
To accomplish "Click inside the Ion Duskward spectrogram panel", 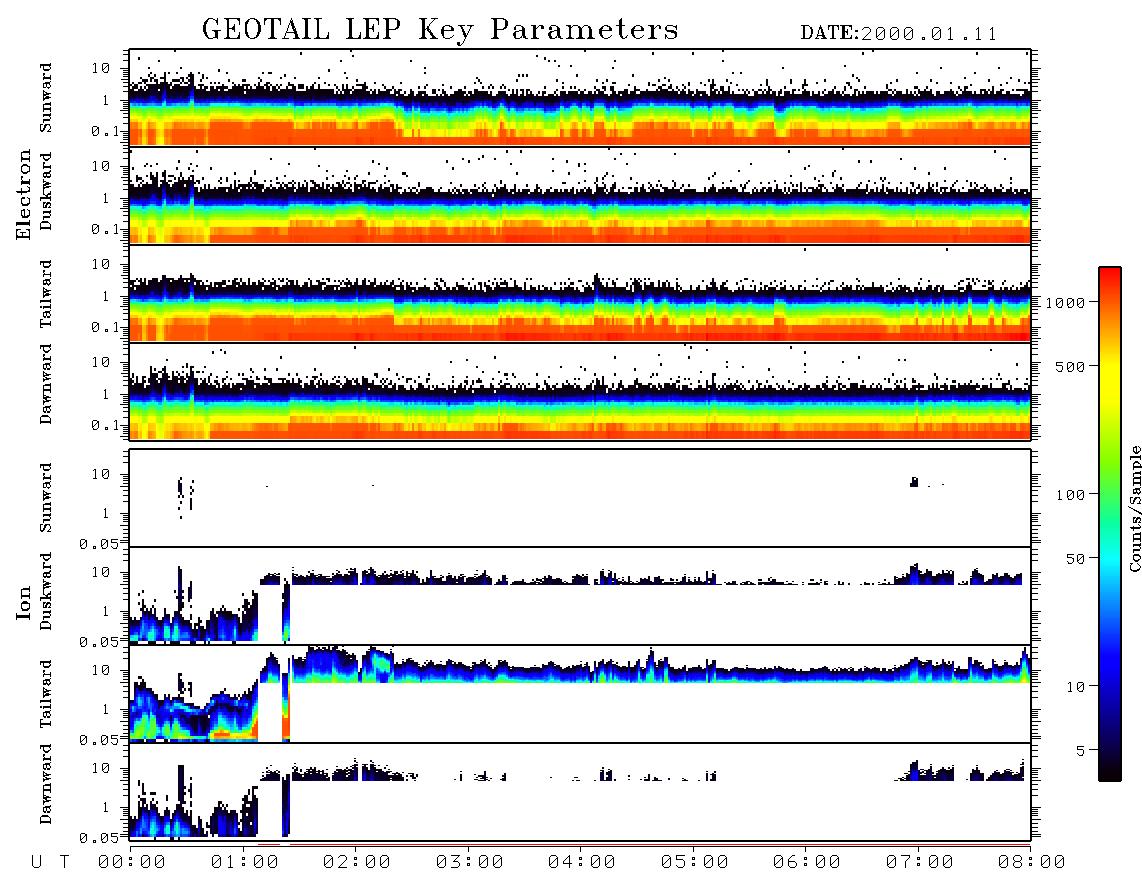I will (x=580, y=596).
